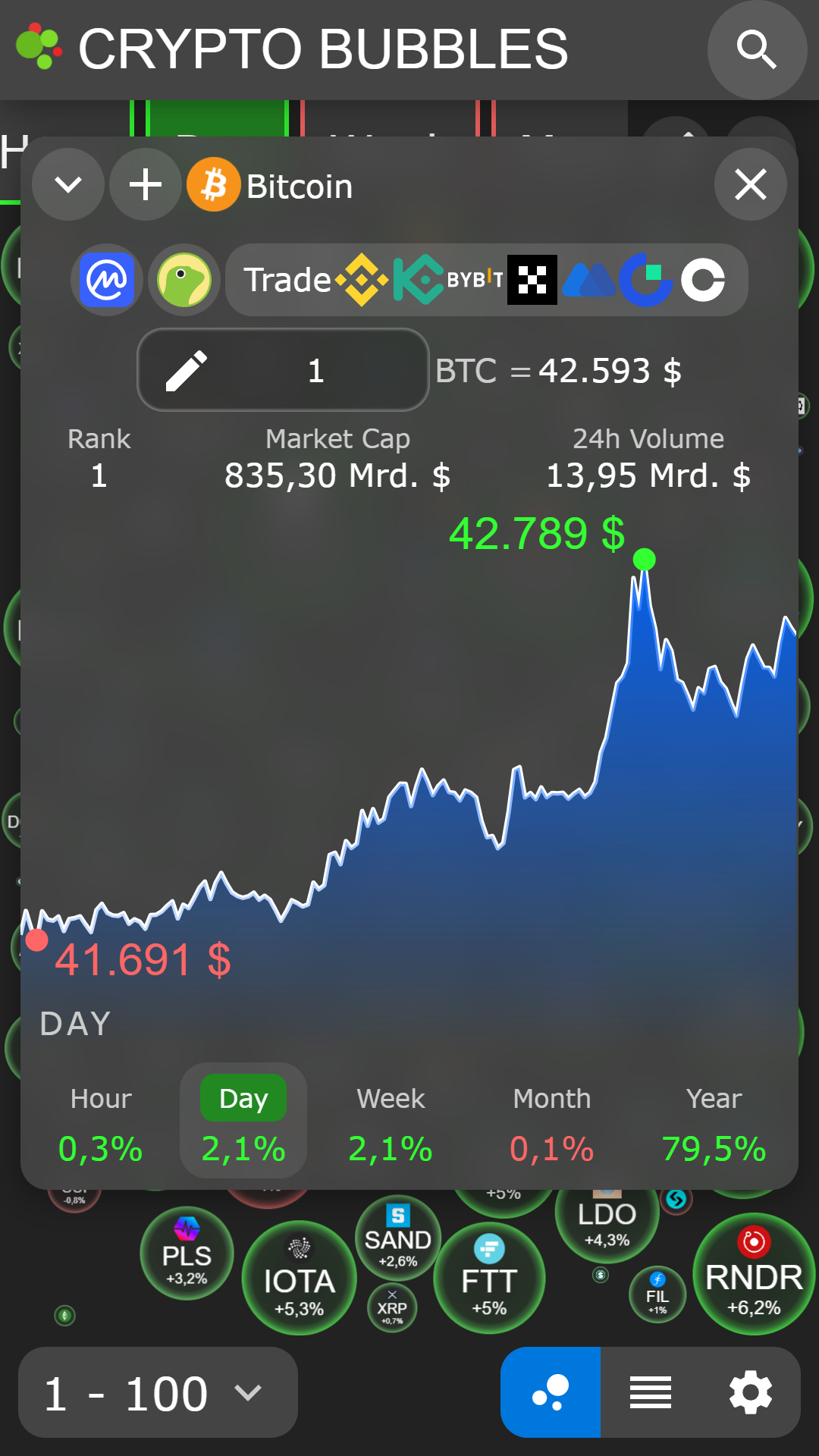This screenshot has height=1456, width=819.
Task: Open the search magnifier button
Action: (x=757, y=50)
